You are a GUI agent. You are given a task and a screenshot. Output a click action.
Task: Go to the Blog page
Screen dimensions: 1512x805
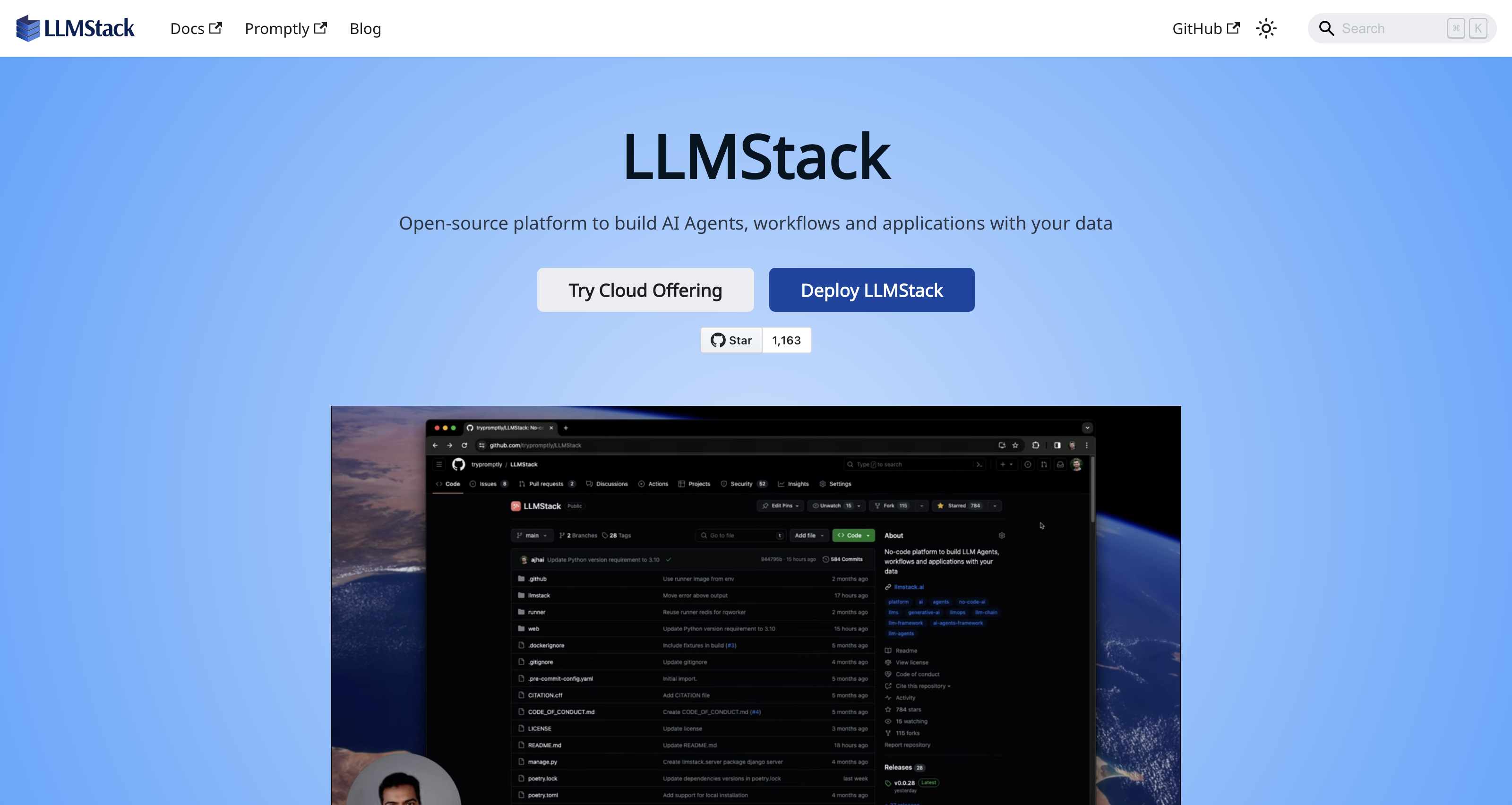(365, 28)
